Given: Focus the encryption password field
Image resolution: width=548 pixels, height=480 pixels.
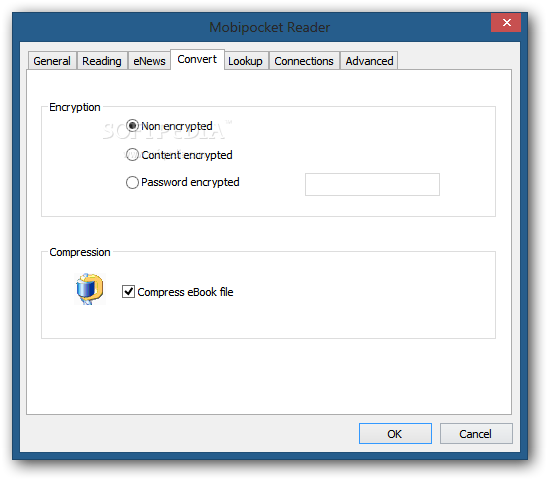Looking at the screenshot, I should (x=372, y=184).
